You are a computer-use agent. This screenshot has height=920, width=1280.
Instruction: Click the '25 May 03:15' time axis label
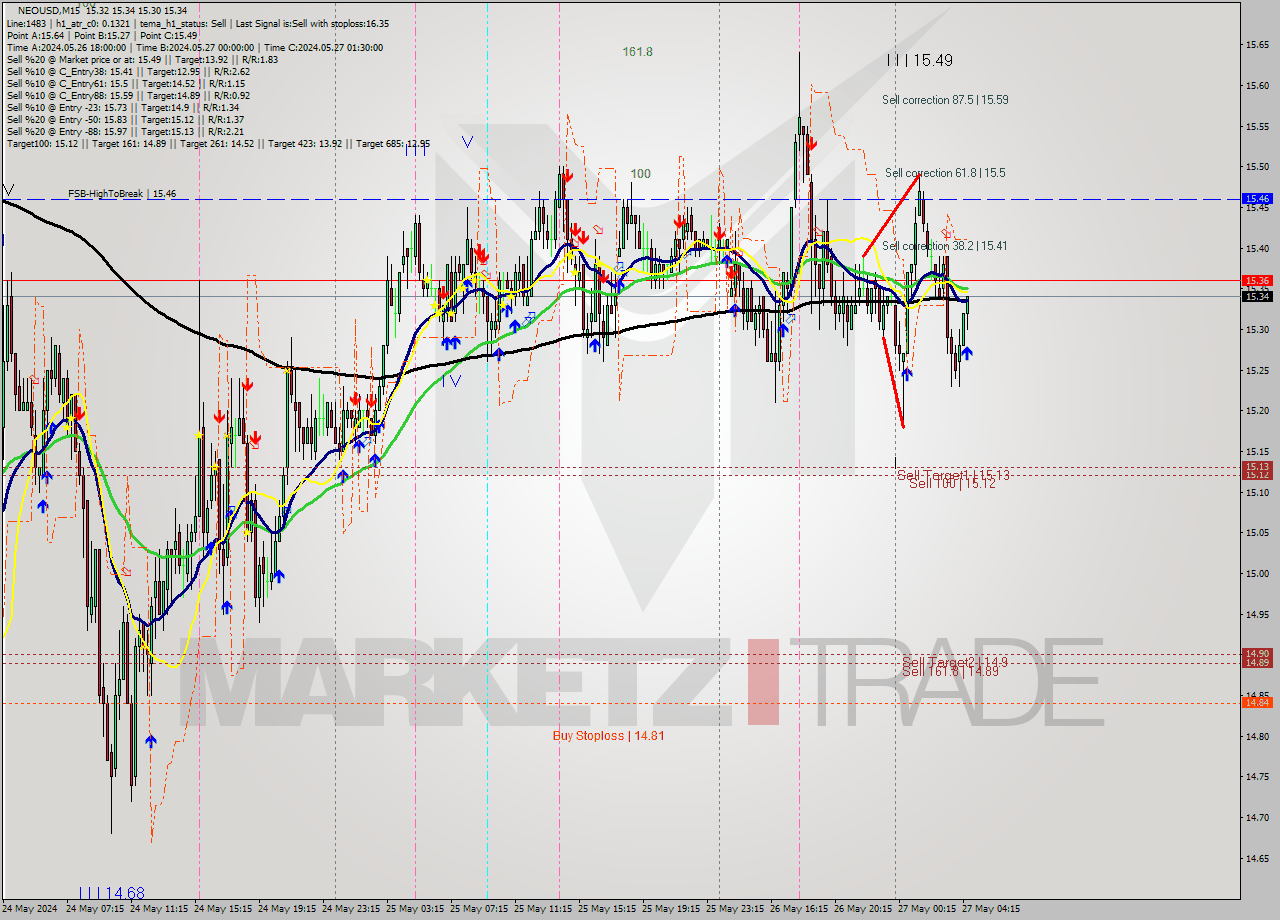[x=415, y=909]
